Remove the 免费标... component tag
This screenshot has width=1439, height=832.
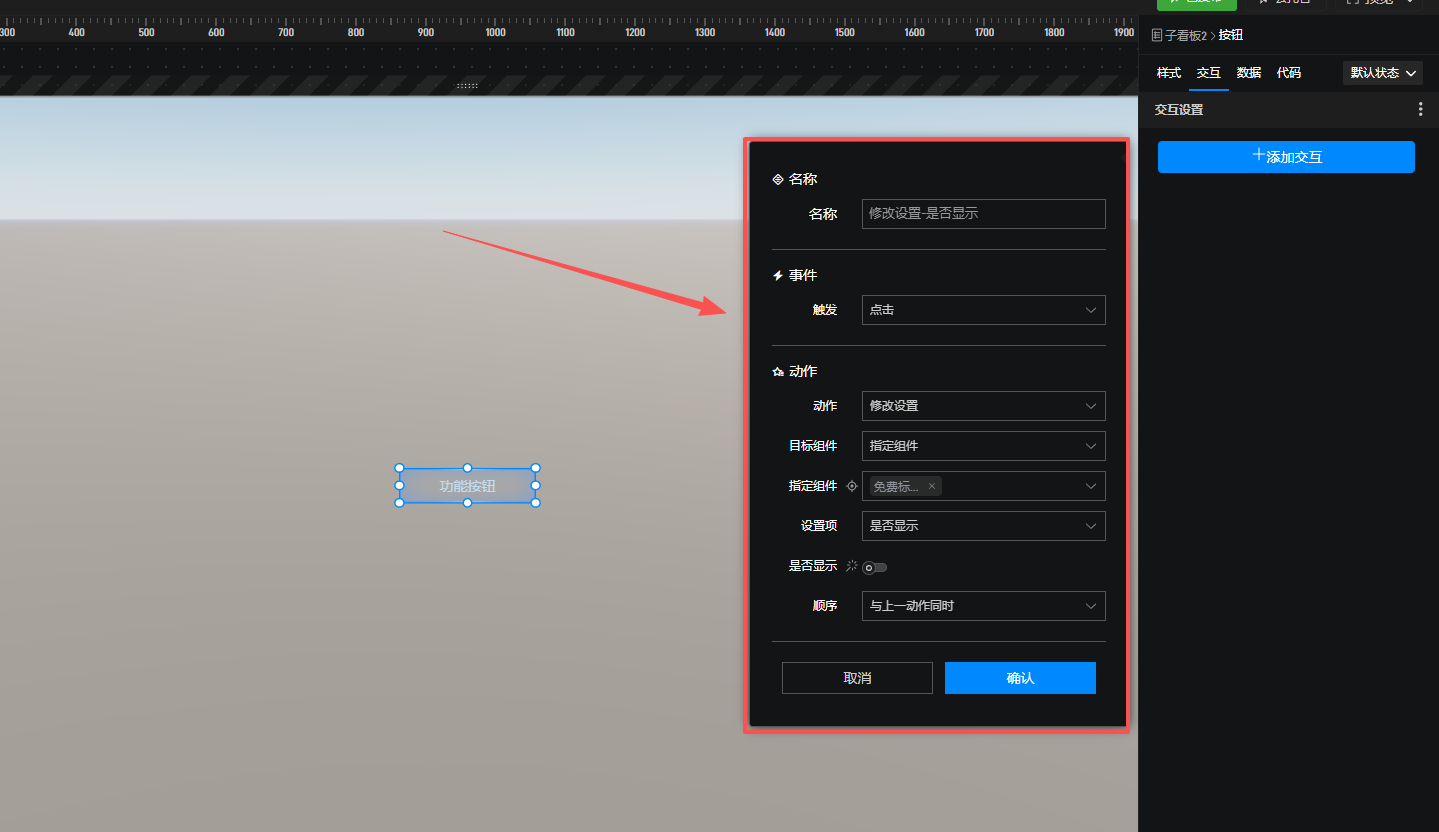(932, 486)
